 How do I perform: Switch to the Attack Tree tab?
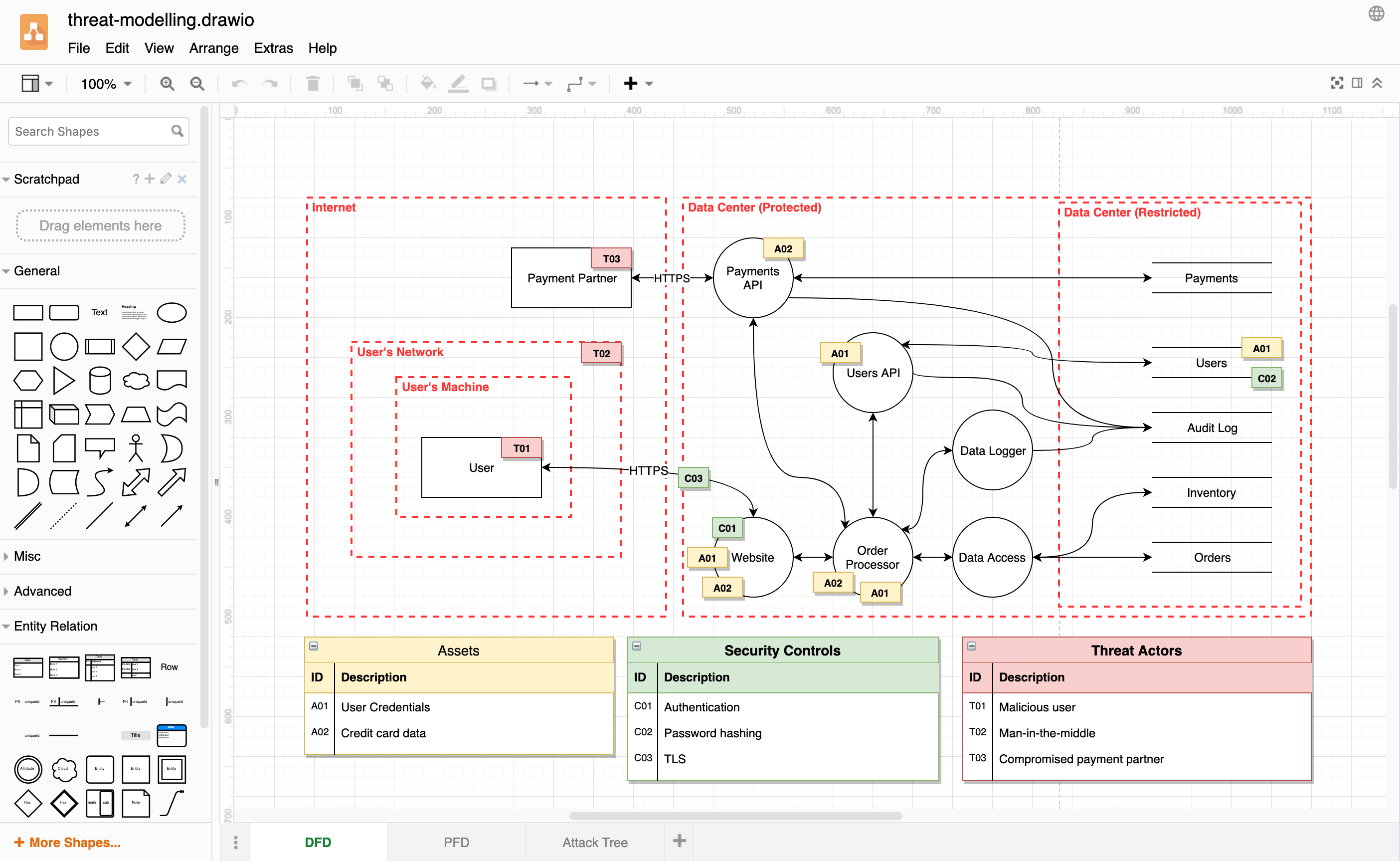pos(595,842)
